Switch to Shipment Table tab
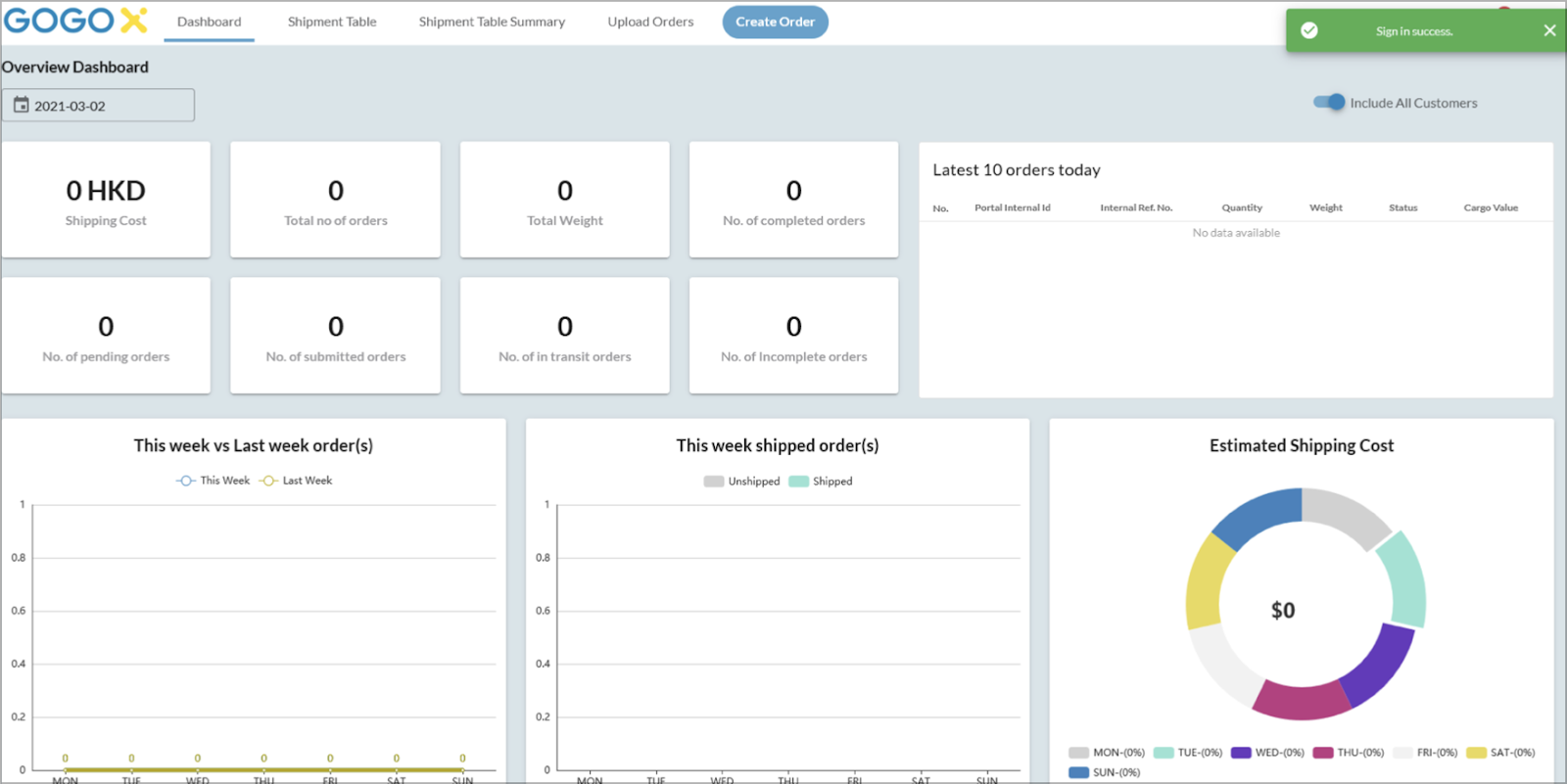This screenshot has height=784, width=1567. pyautogui.click(x=332, y=22)
